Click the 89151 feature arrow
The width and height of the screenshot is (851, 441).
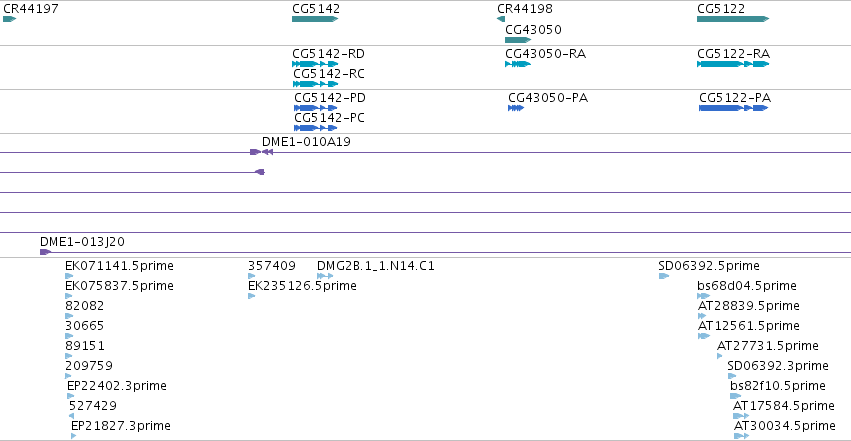68,356
